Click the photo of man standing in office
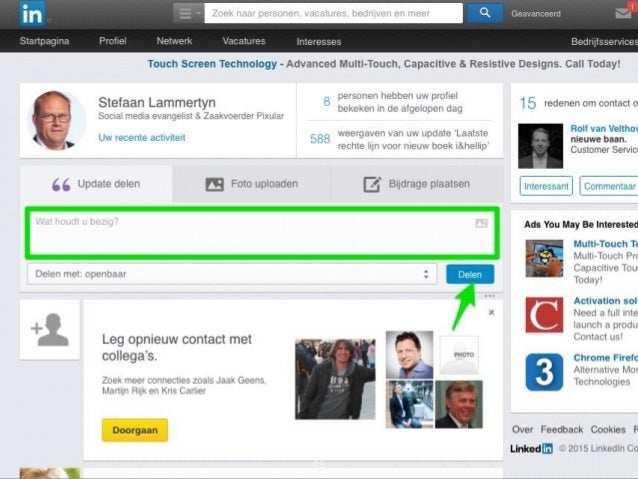Screen dimensions: 638x479 [409, 405]
